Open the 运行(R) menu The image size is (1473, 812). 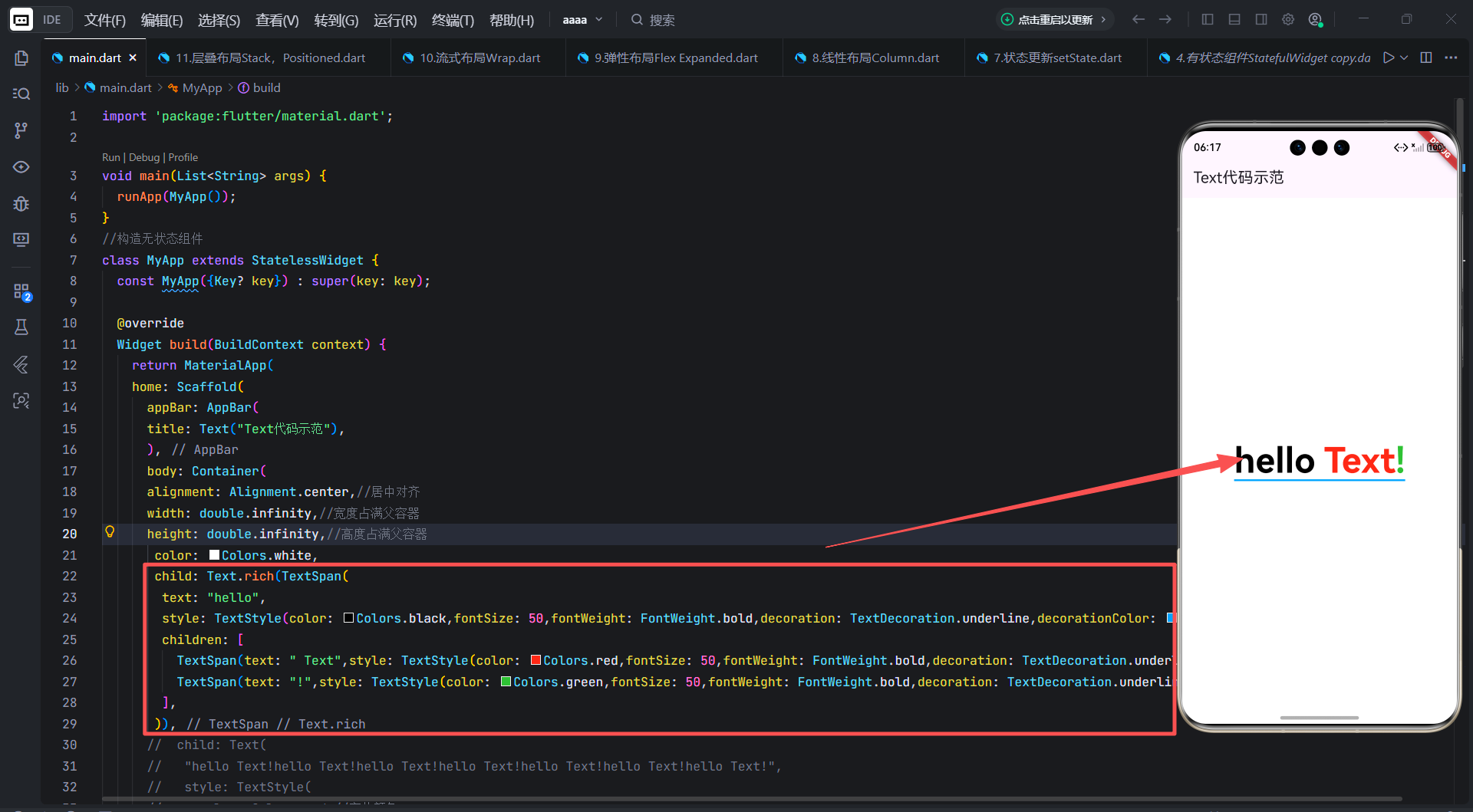coord(395,20)
